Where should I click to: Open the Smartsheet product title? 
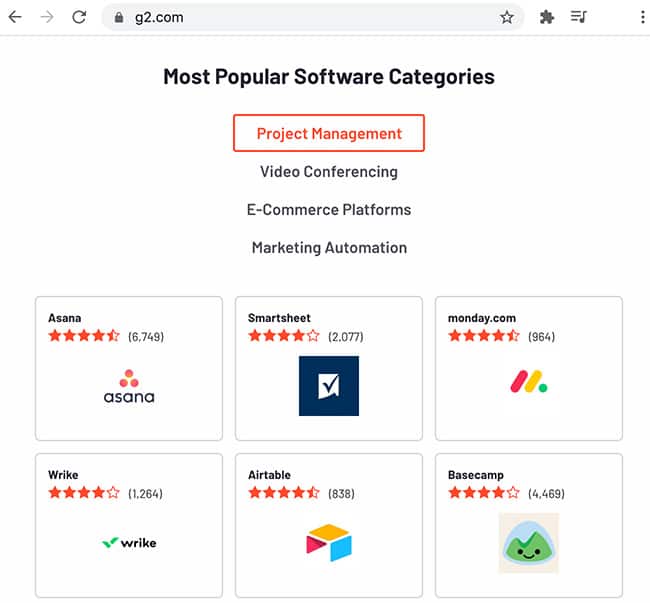pos(279,318)
